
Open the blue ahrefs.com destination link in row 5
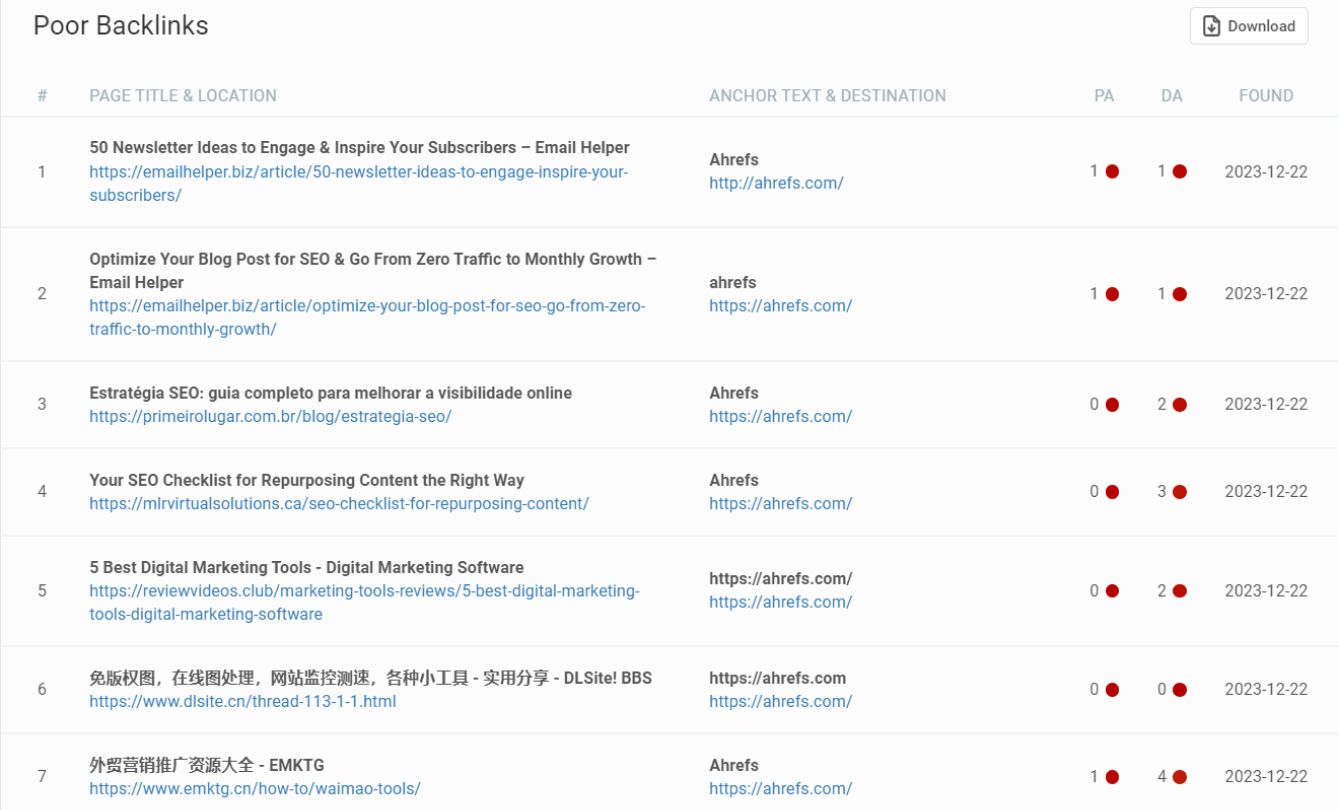(781, 603)
